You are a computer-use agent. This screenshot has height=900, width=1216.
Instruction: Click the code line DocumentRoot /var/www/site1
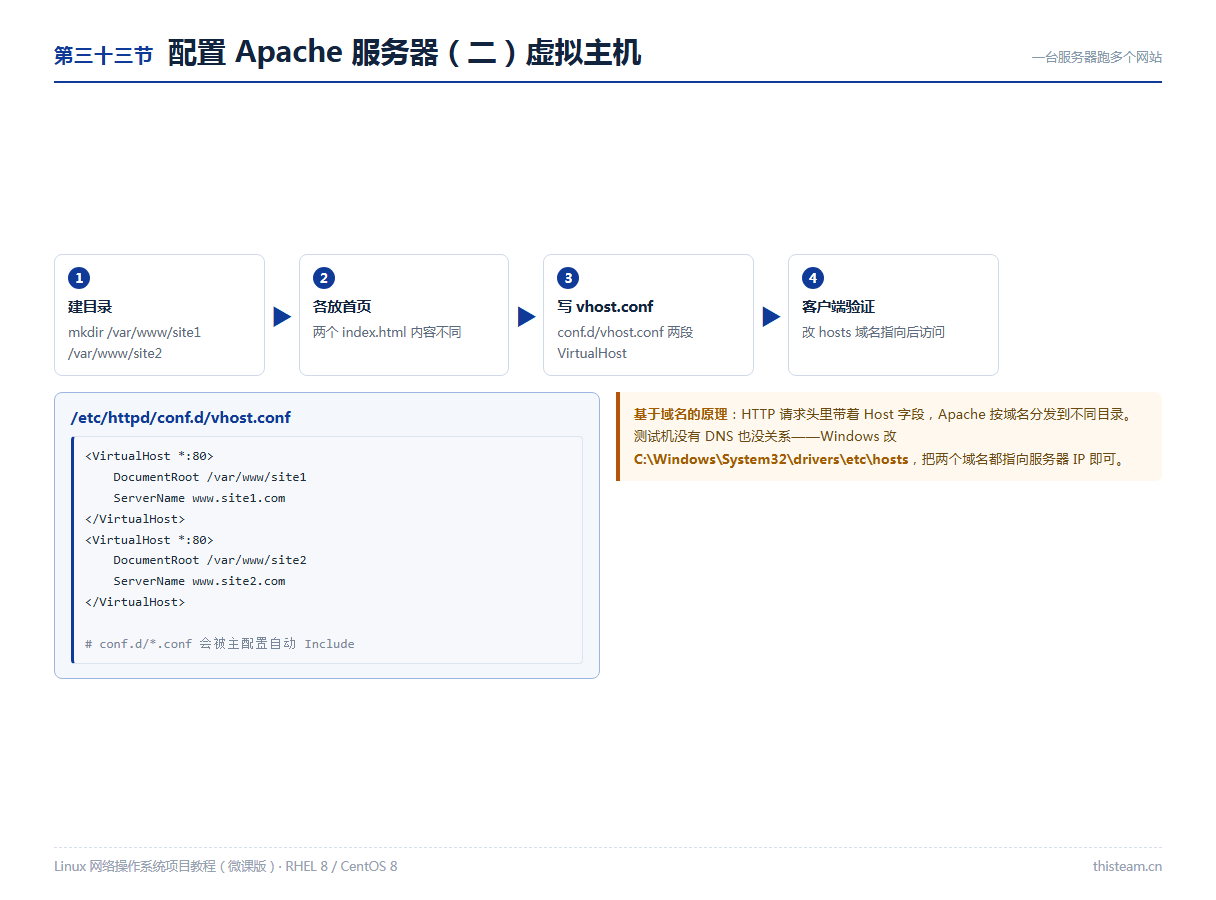pyautogui.click(x=210, y=477)
